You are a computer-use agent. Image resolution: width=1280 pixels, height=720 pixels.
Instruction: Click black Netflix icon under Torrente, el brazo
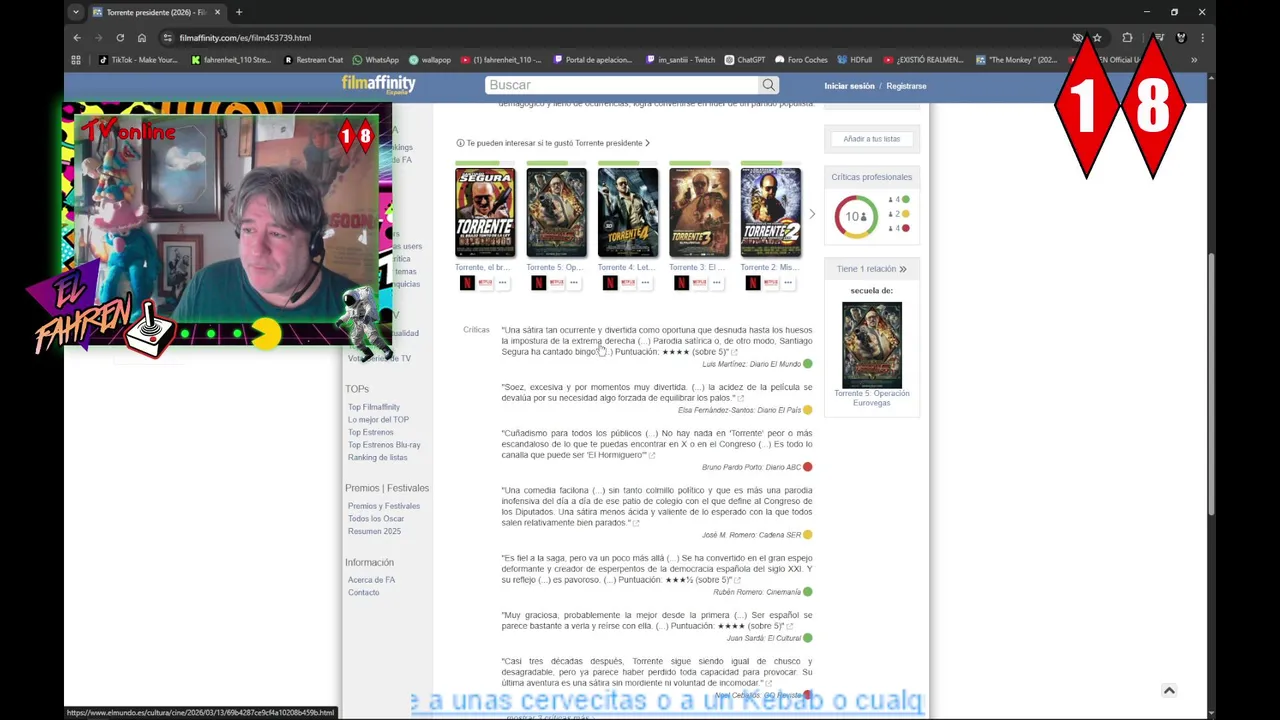click(x=467, y=283)
